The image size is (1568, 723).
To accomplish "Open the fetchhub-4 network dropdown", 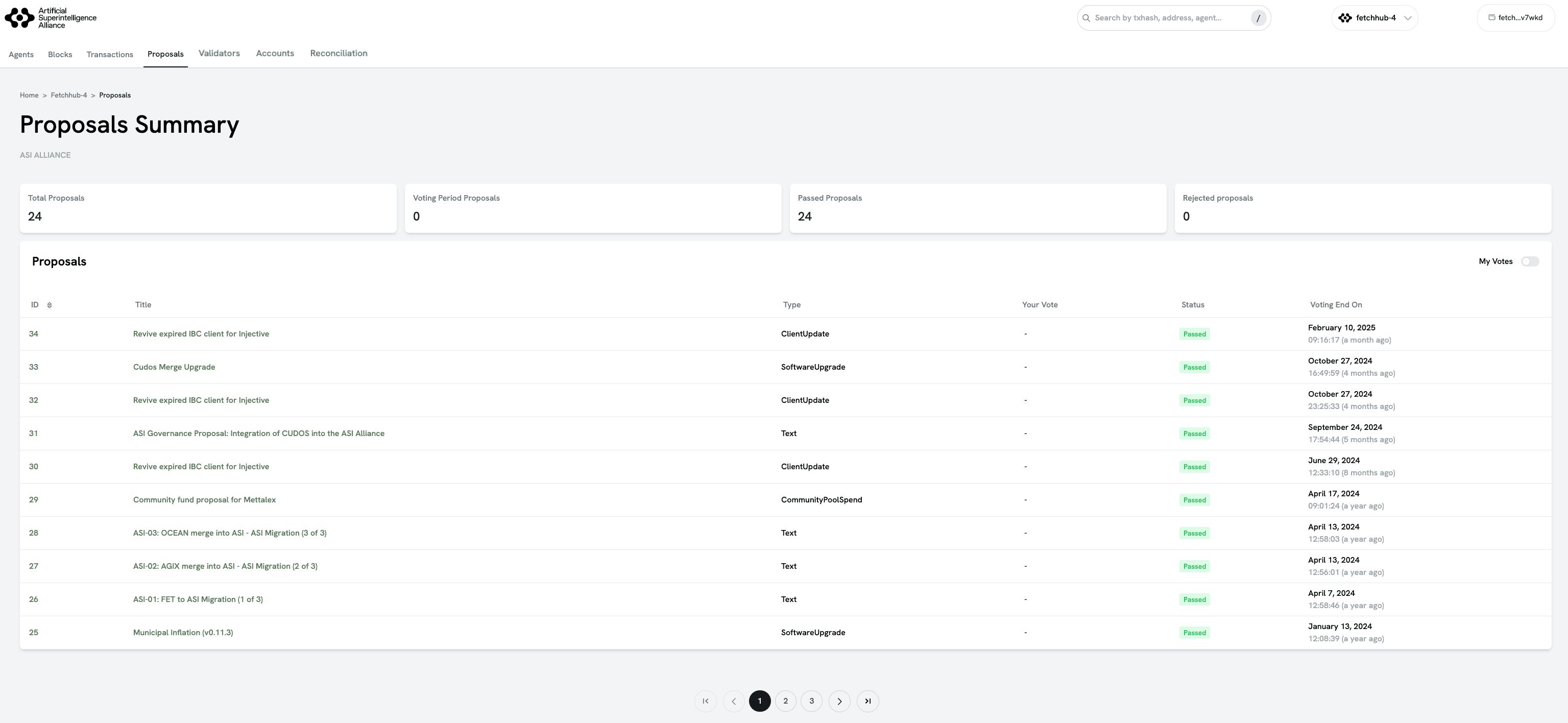I will [1374, 18].
